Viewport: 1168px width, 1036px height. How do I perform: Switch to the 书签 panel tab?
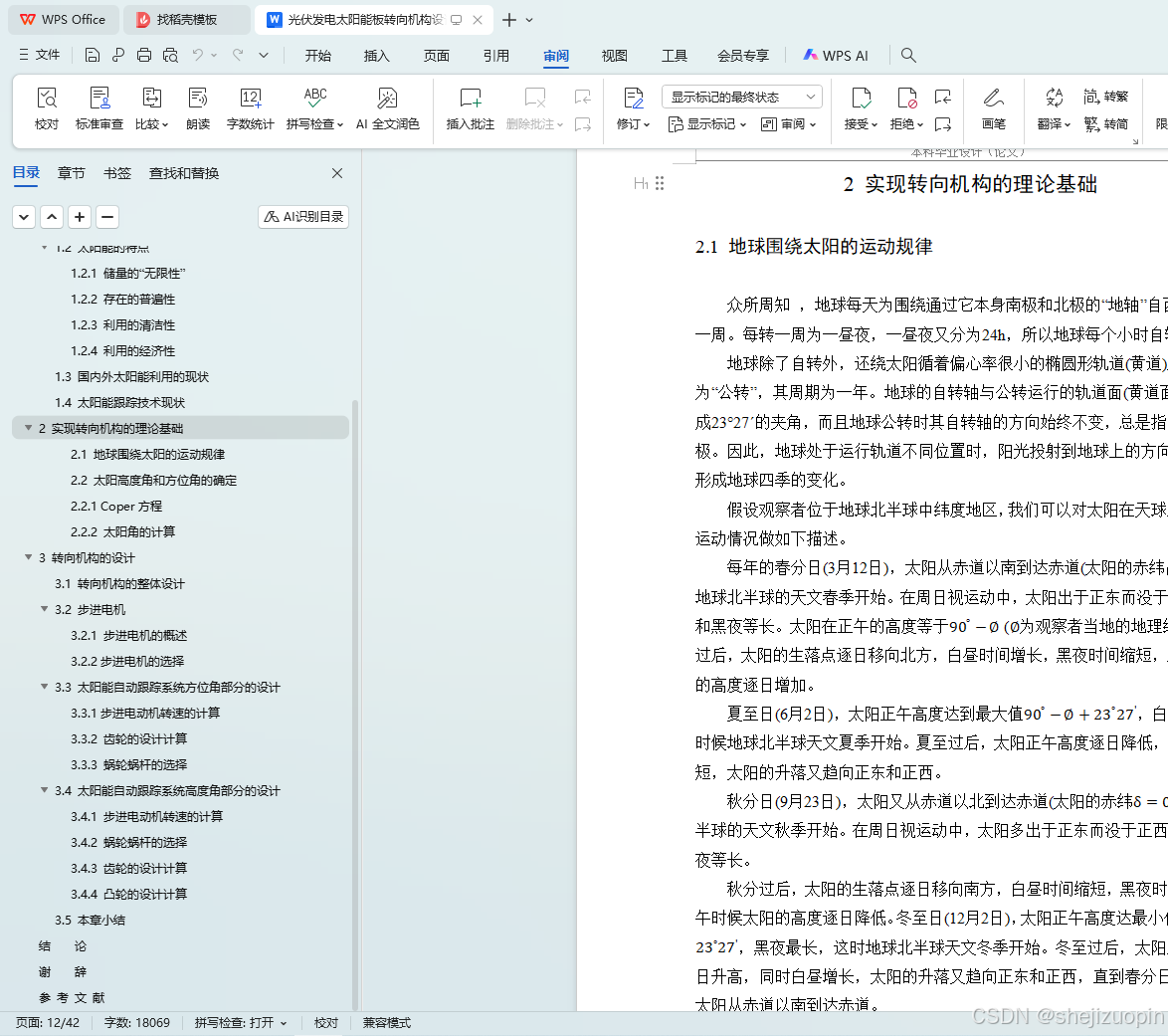tap(117, 173)
